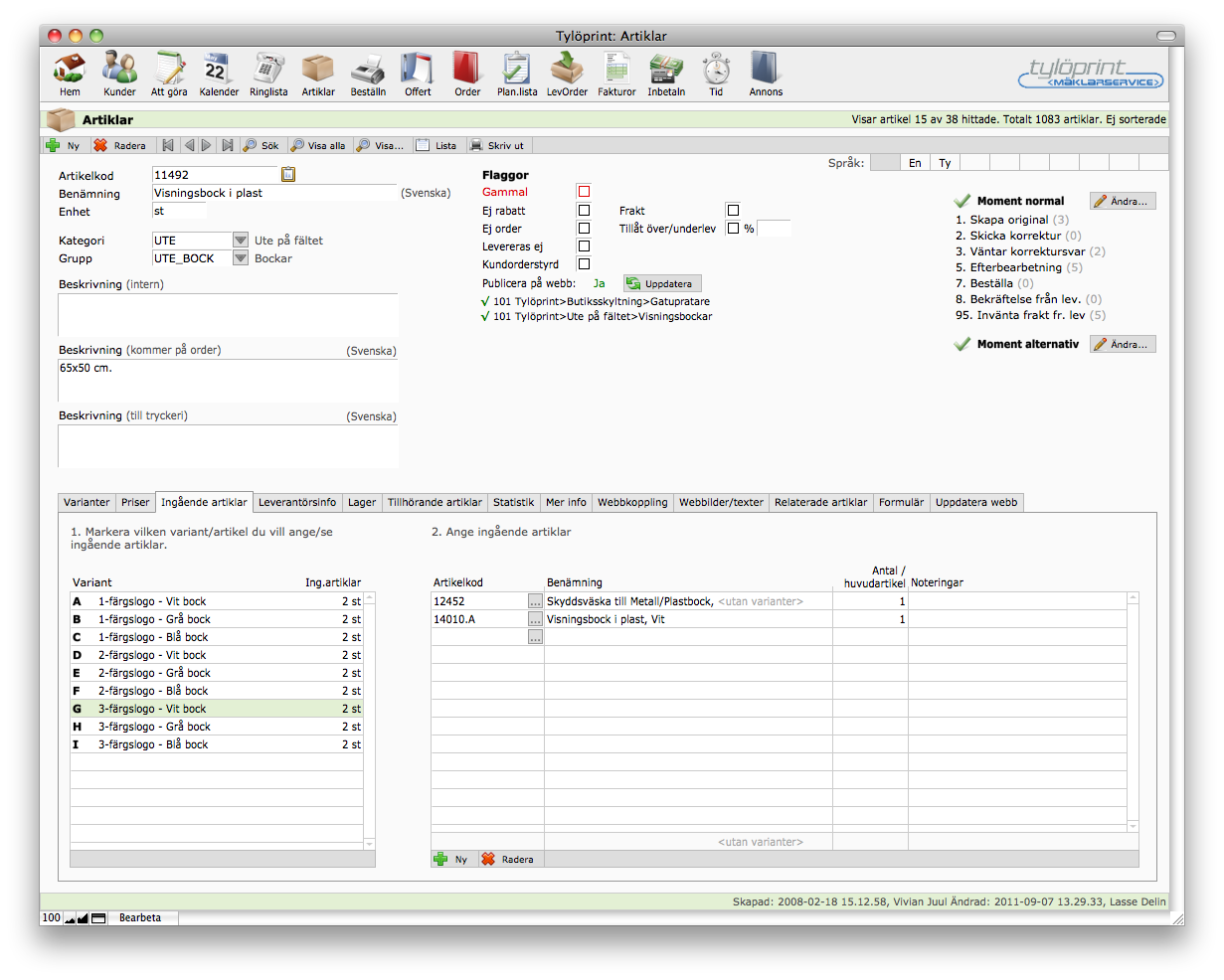Screen dimensions: 1224x980
Task: Tick the Gammal flag checkbox
Action: pyautogui.click(x=584, y=192)
